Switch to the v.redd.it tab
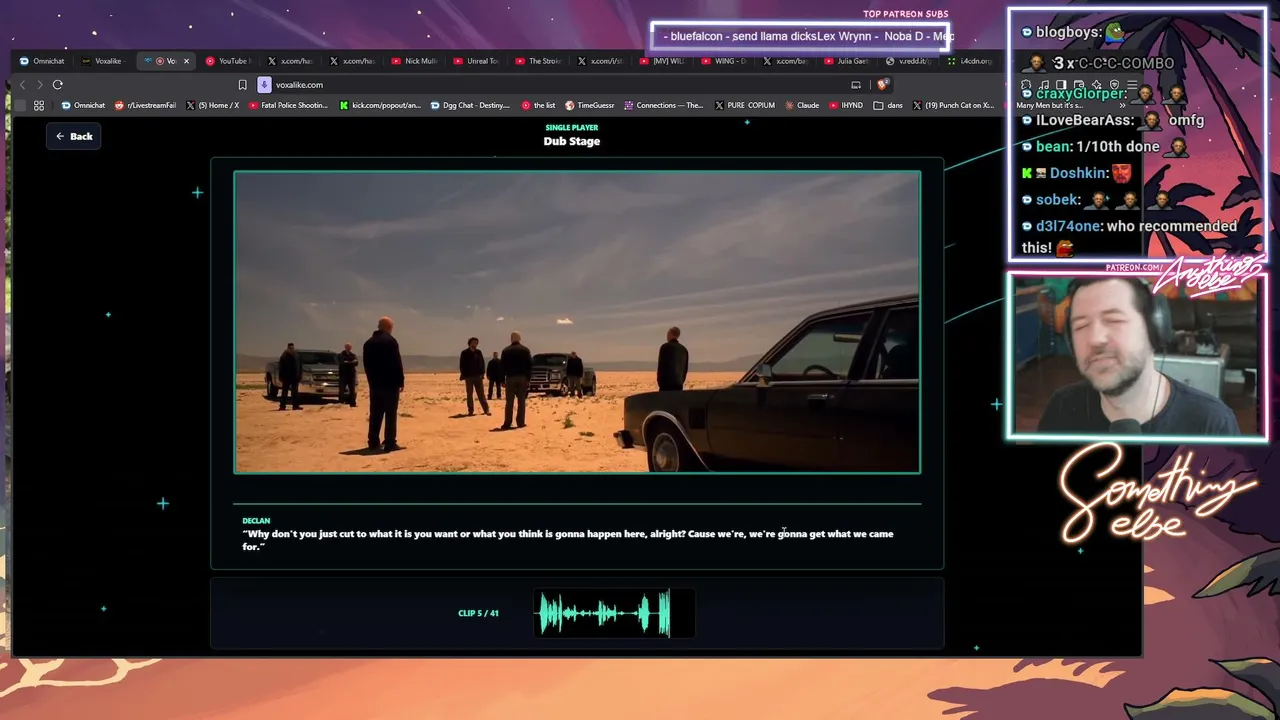 pos(910,61)
